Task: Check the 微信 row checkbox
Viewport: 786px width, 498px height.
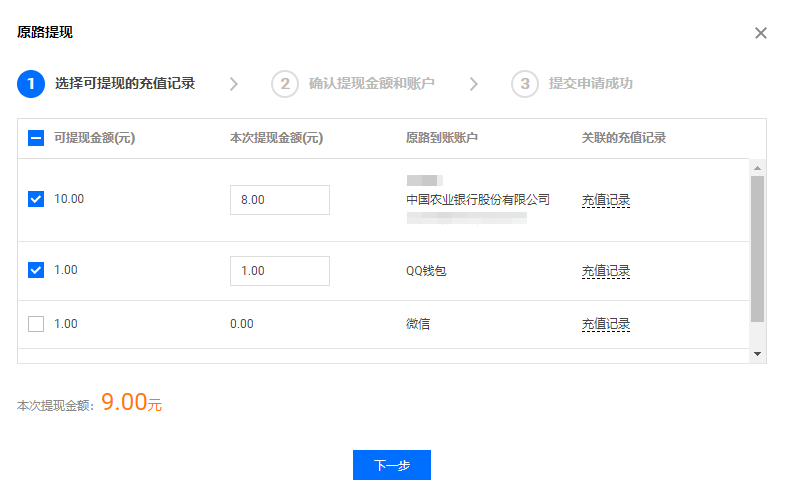Action: (x=36, y=324)
